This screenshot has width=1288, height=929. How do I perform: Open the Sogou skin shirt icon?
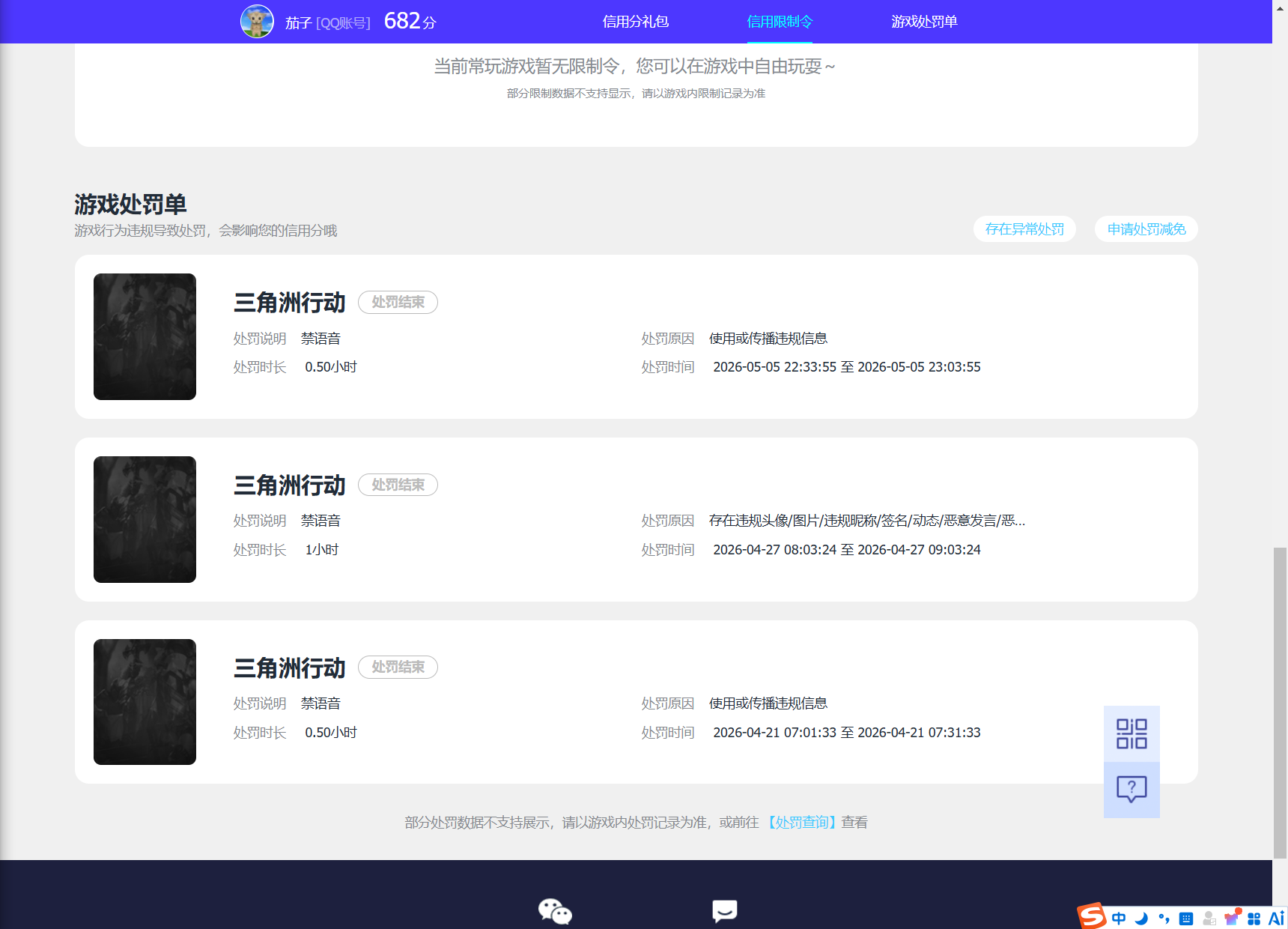click(x=1232, y=918)
